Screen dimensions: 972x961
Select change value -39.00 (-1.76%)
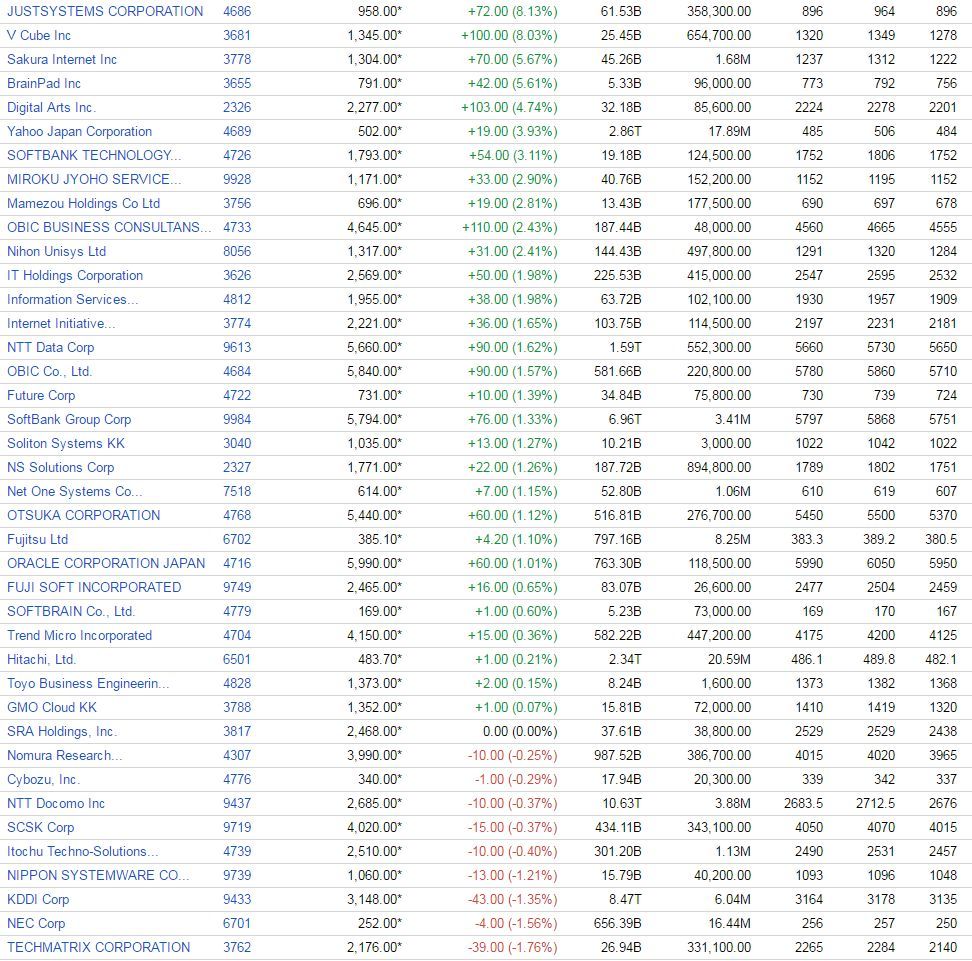coord(513,949)
